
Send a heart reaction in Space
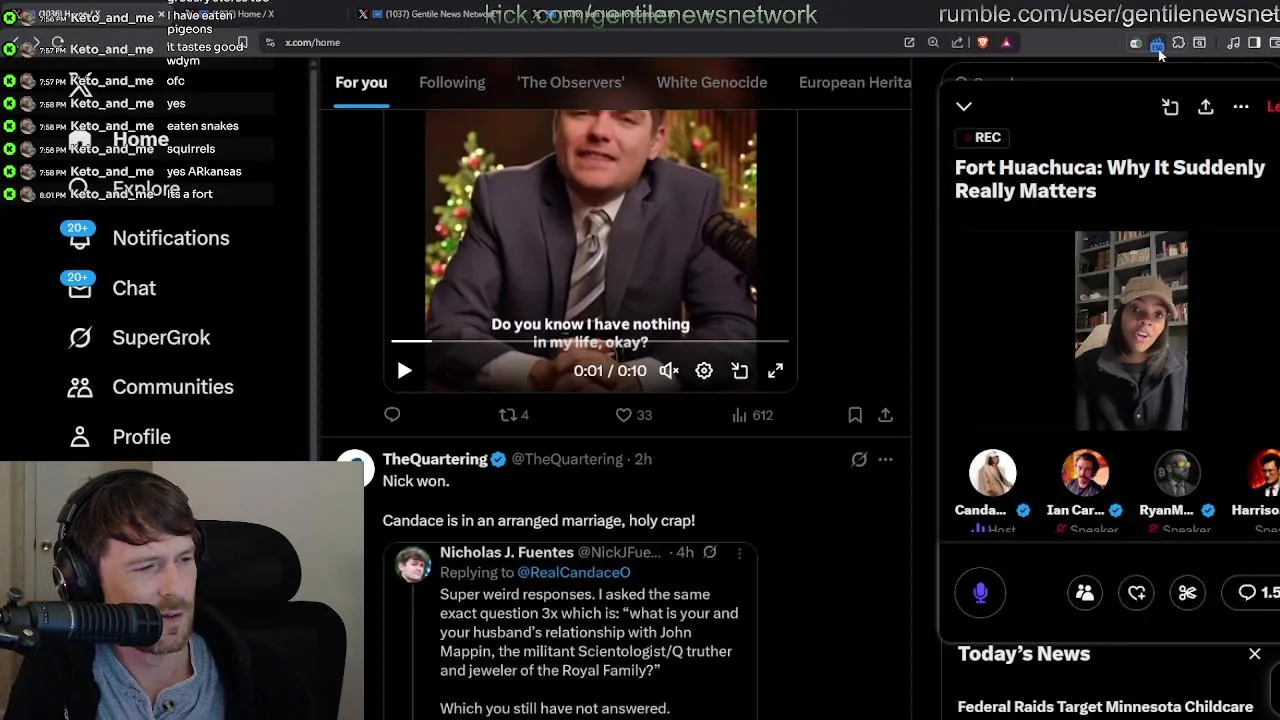click(x=1137, y=593)
